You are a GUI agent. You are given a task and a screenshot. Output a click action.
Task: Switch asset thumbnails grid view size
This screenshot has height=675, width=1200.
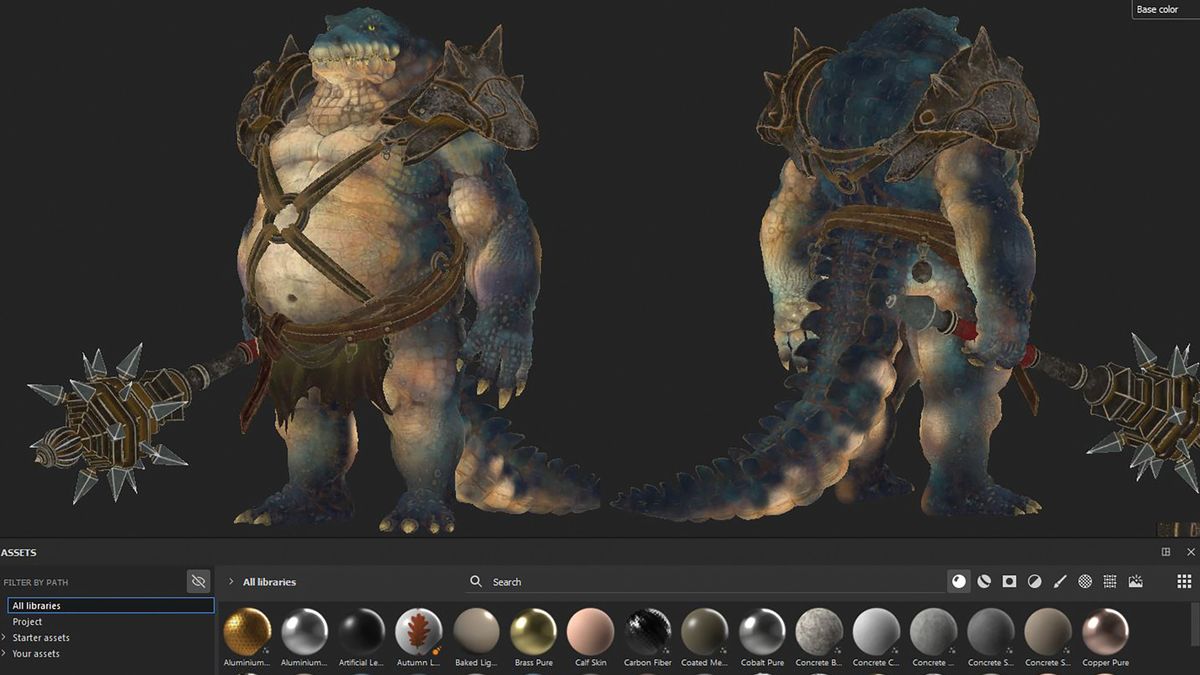pos(1184,581)
